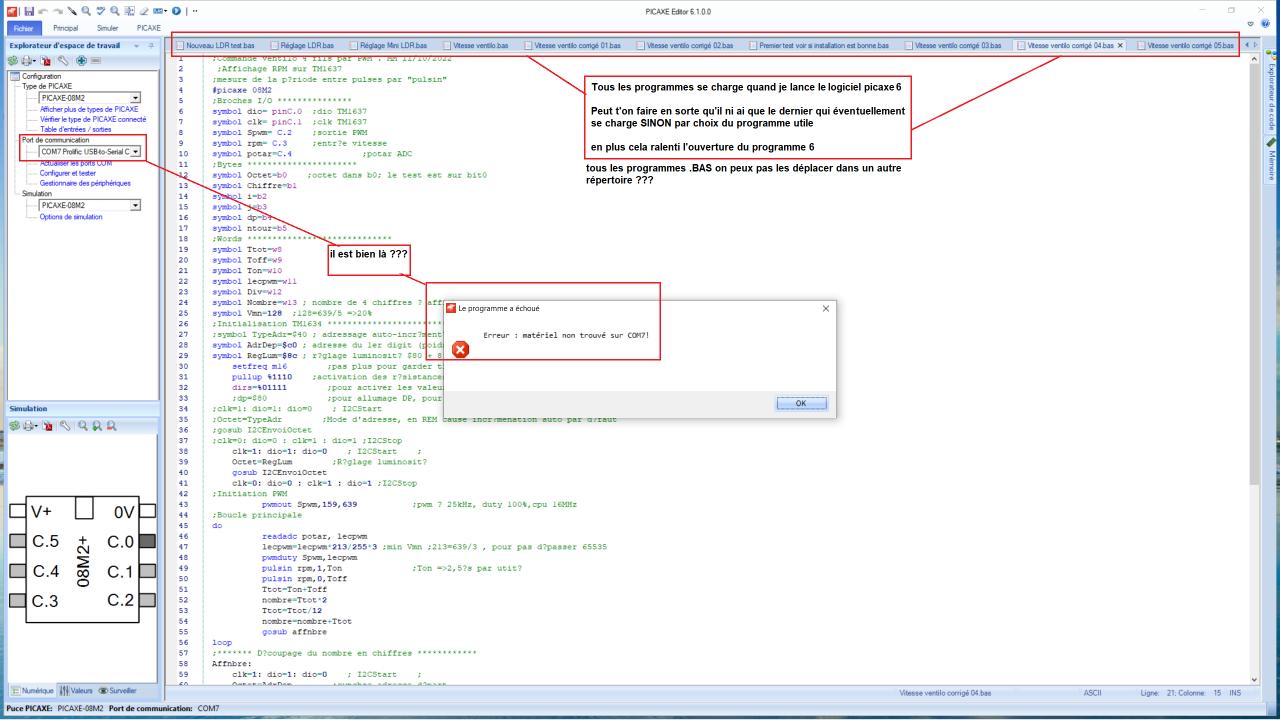Click the print icon in workspace explorer toolbar
Screen dimensions: 1280x720
point(28,62)
